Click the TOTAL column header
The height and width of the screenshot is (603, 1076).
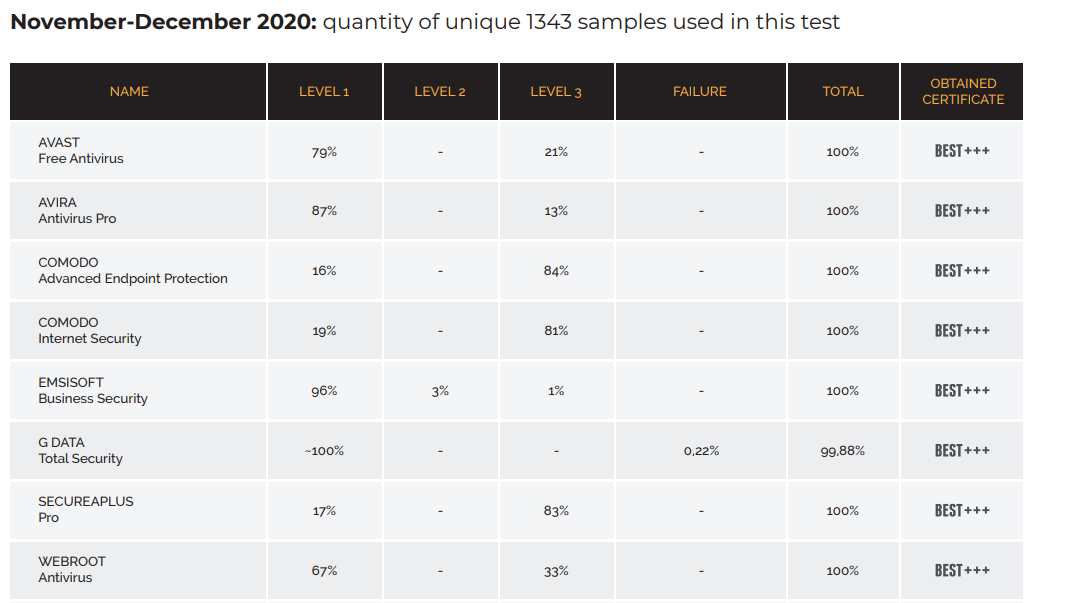(843, 91)
